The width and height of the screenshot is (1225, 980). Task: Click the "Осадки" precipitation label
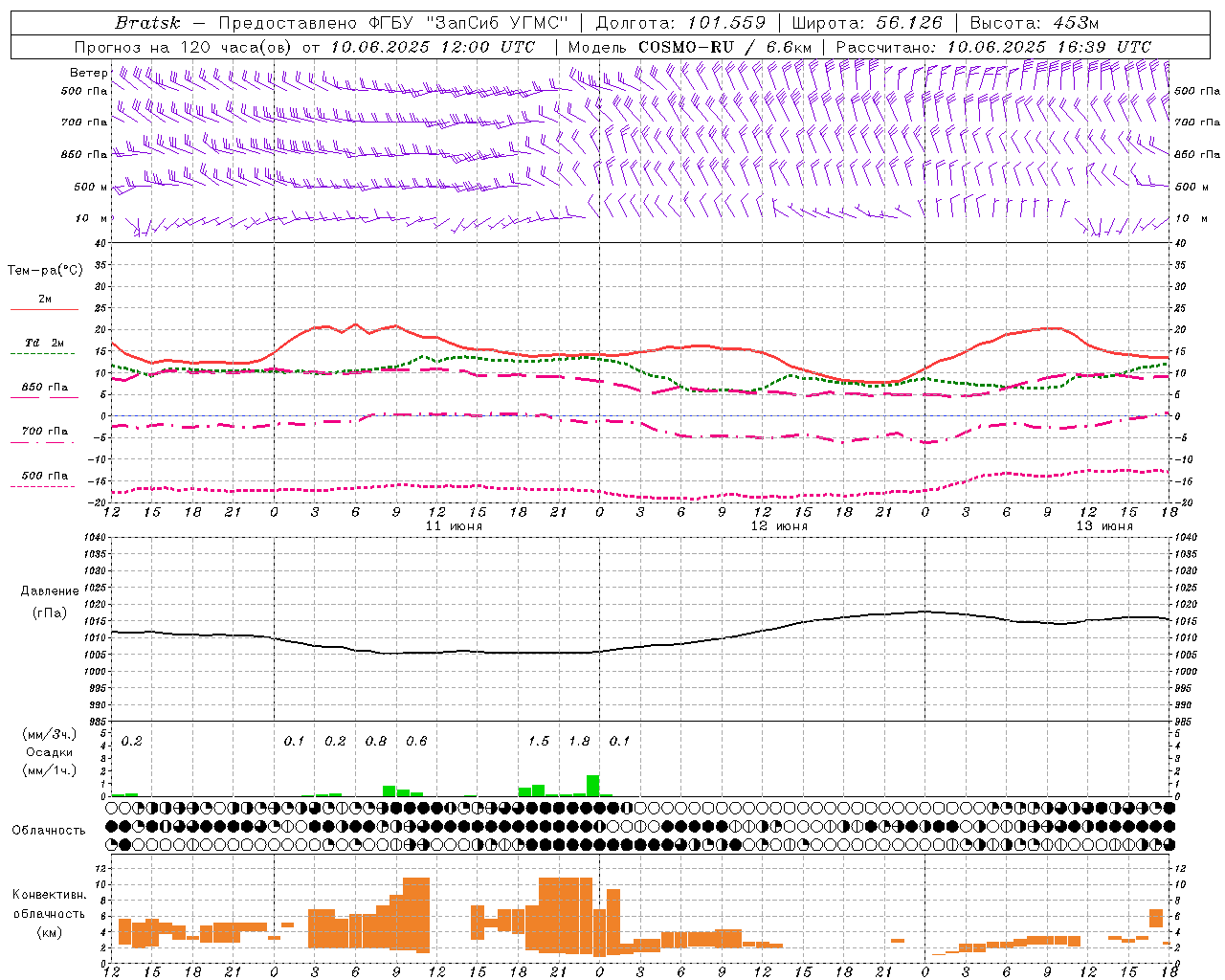tap(49, 752)
